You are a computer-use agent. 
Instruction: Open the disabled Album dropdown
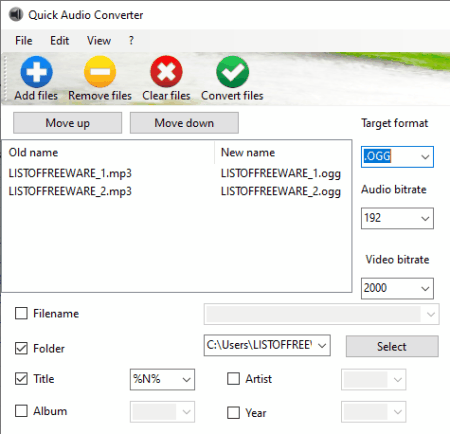tap(187, 412)
